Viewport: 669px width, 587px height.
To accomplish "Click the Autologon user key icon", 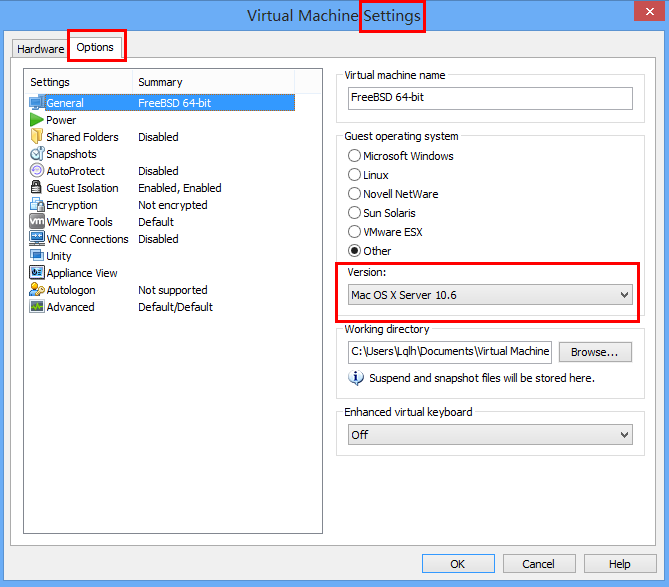I will point(37,290).
